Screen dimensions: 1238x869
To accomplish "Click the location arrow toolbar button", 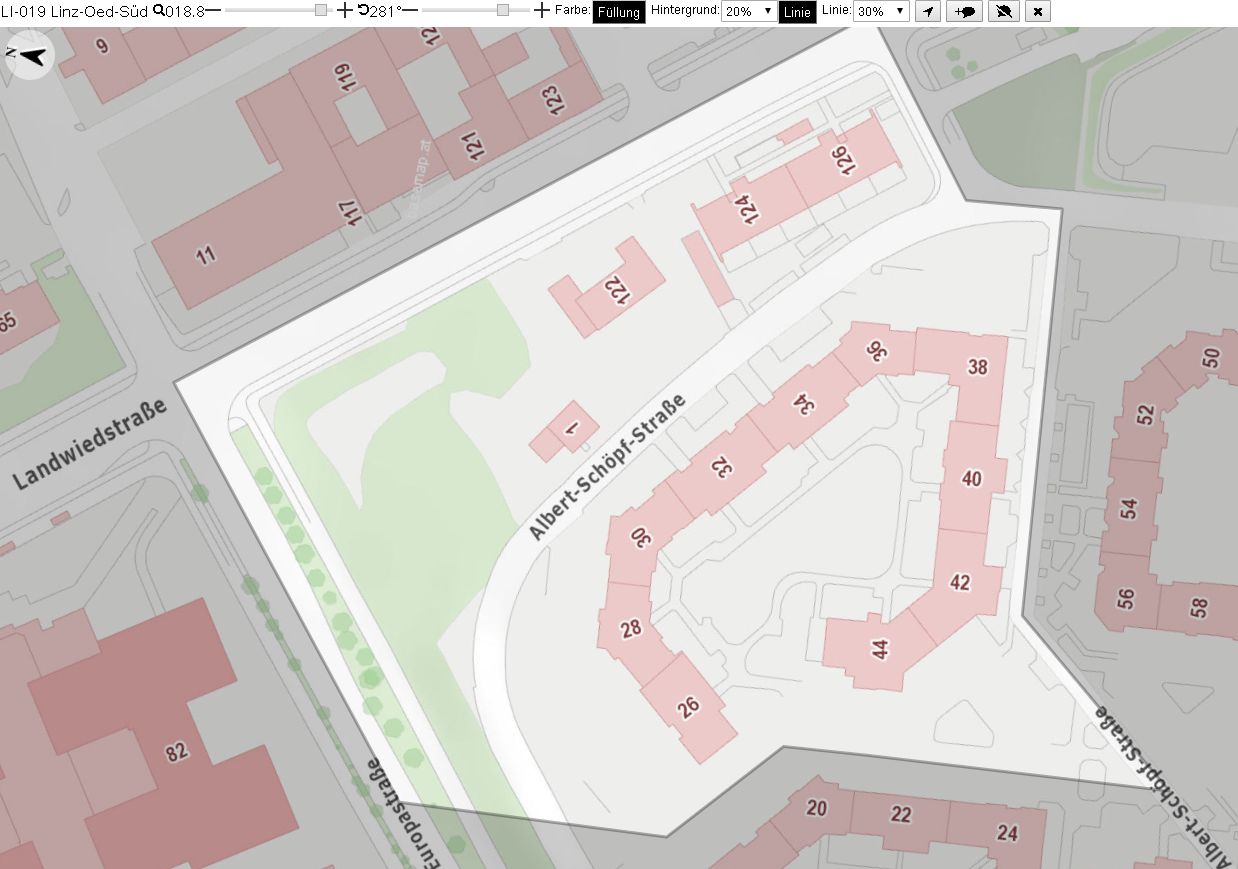I will pyautogui.click(x=928, y=11).
